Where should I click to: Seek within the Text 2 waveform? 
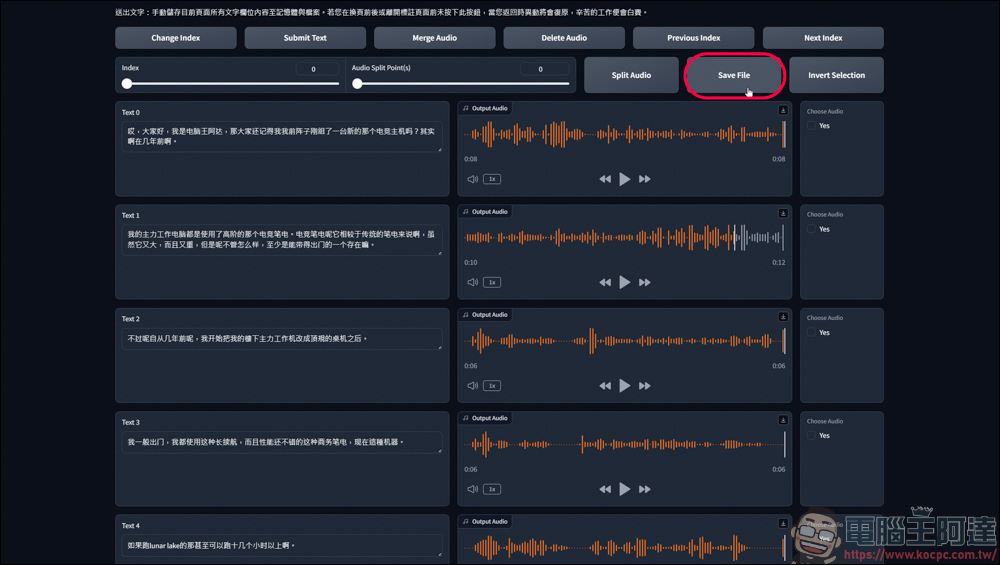point(624,341)
